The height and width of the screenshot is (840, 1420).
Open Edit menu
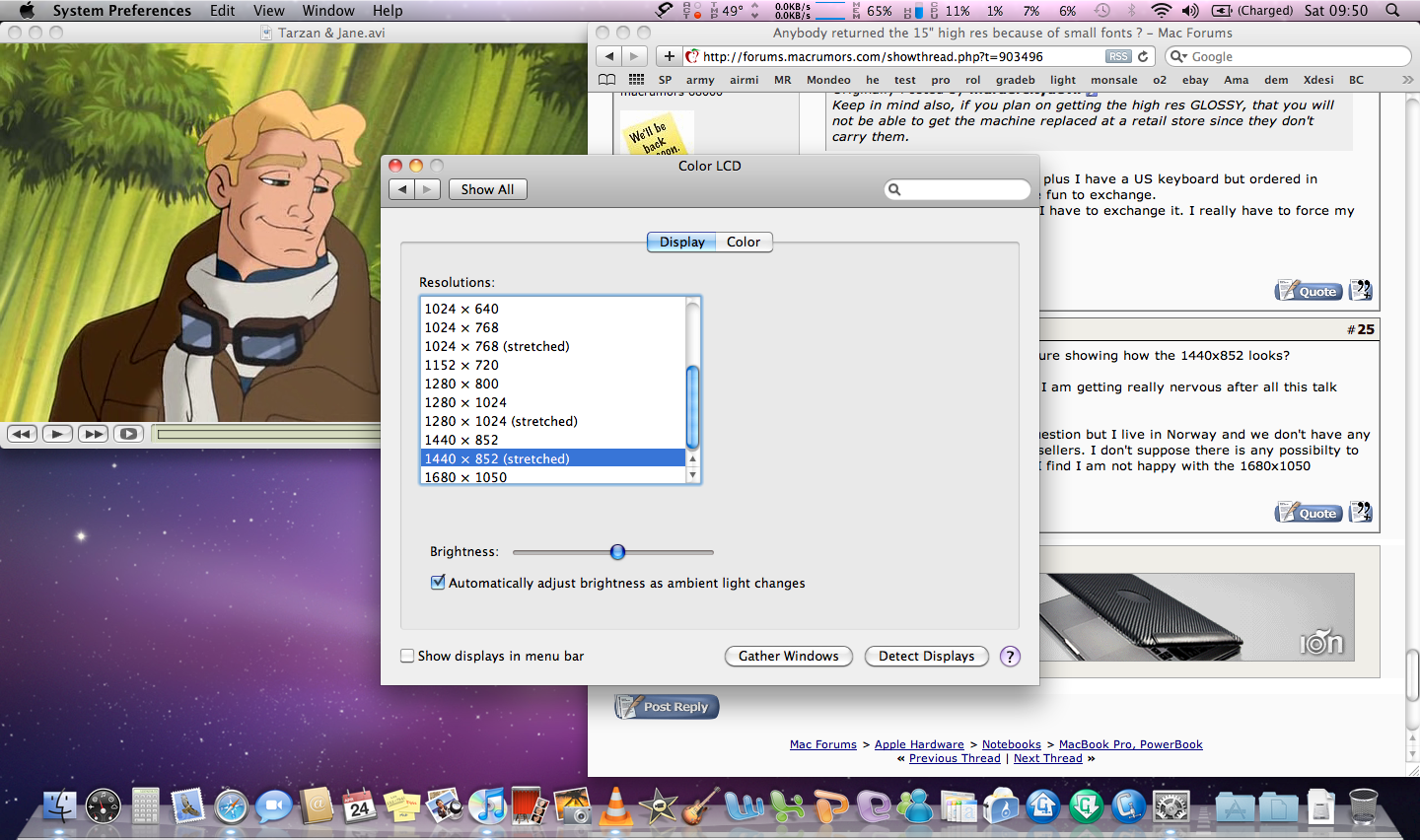[223, 10]
